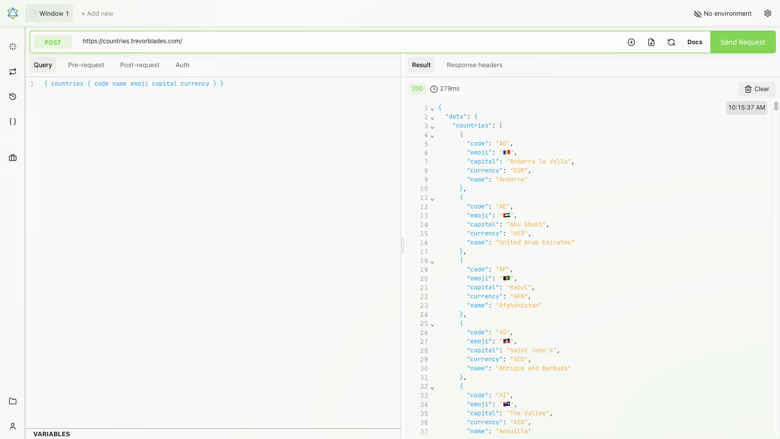Screen dimensions: 780x439
Task: Open the settings gear icon
Action: tap(768, 13)
